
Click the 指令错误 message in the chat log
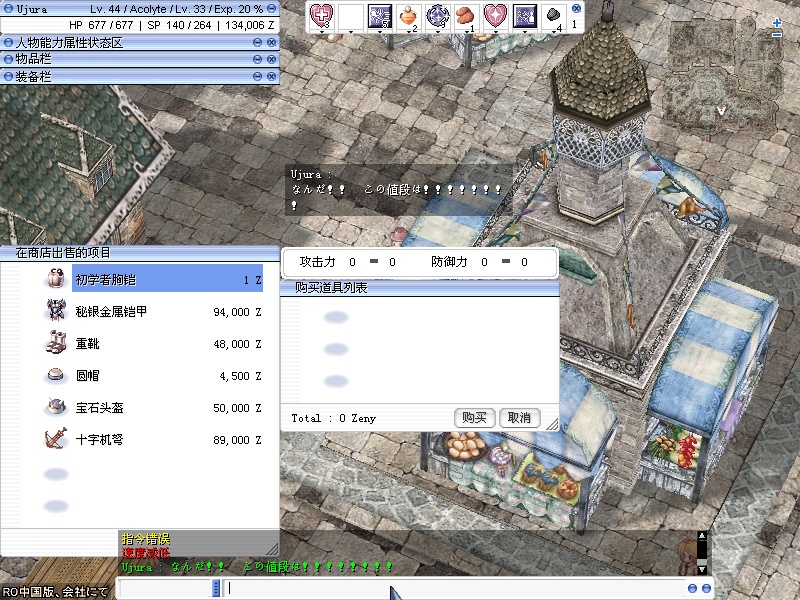tap(146, 539)
